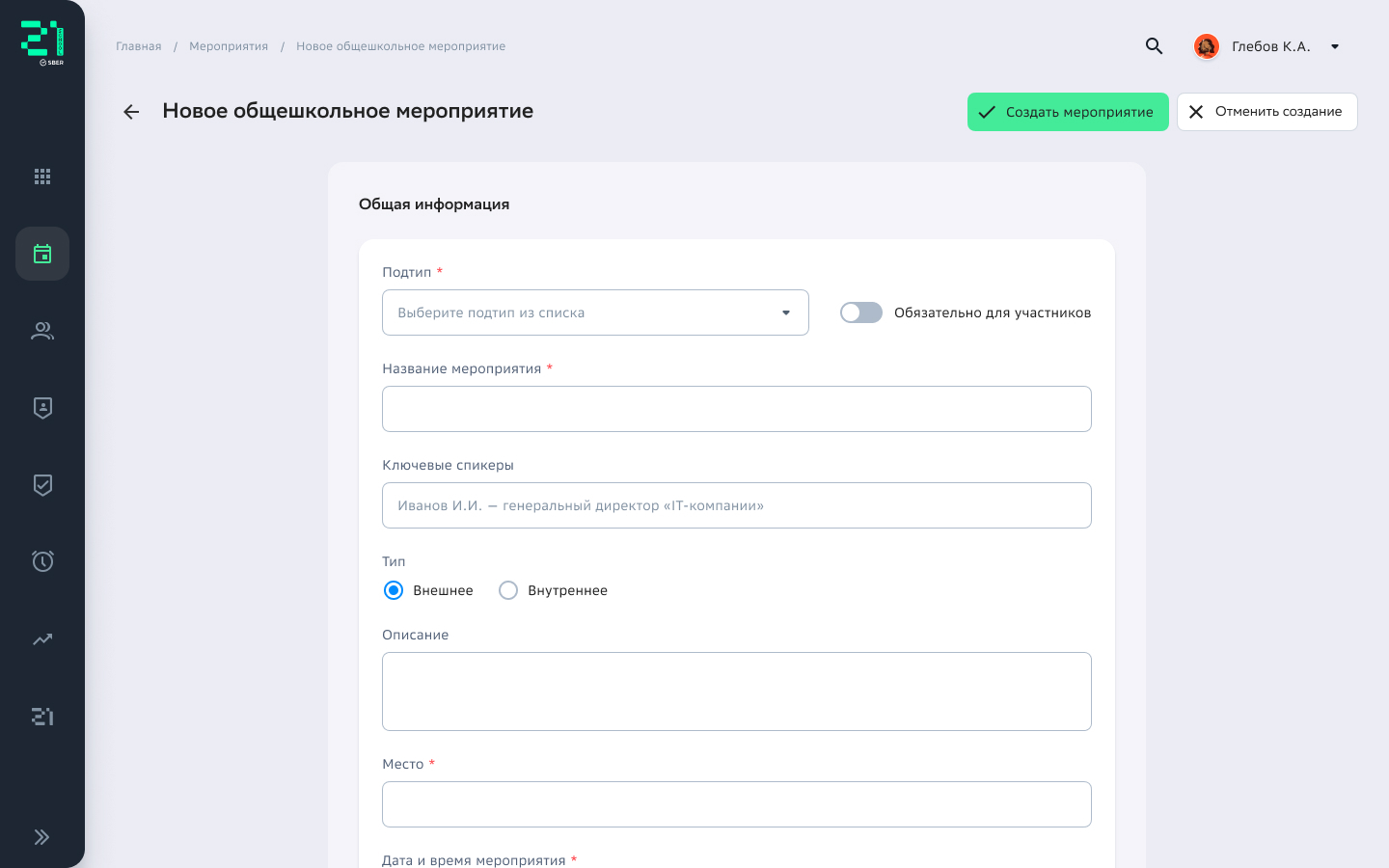Go back using the left arrow
The height and width of the screenshot is (868, 1389).
pos(131,112)
